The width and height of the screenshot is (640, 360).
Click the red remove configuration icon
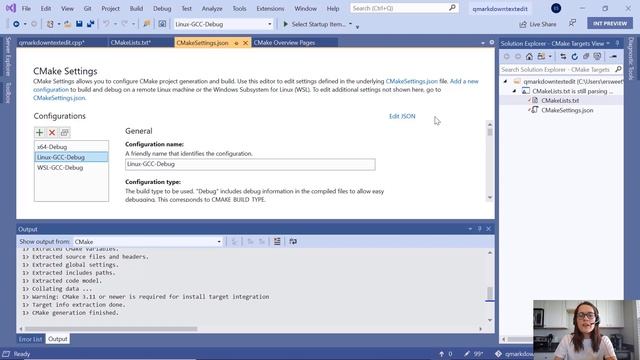pos(52,132)
